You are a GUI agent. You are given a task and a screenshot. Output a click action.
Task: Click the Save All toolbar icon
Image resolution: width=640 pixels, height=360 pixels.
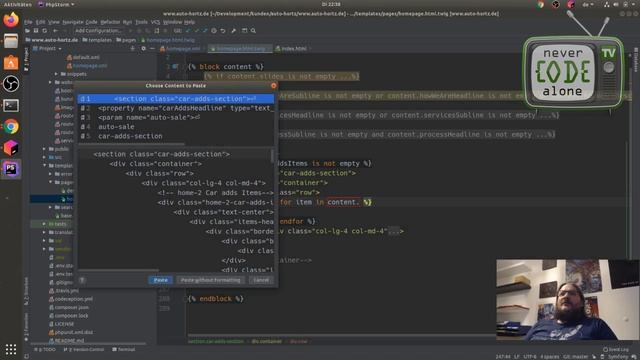point(36,31)
